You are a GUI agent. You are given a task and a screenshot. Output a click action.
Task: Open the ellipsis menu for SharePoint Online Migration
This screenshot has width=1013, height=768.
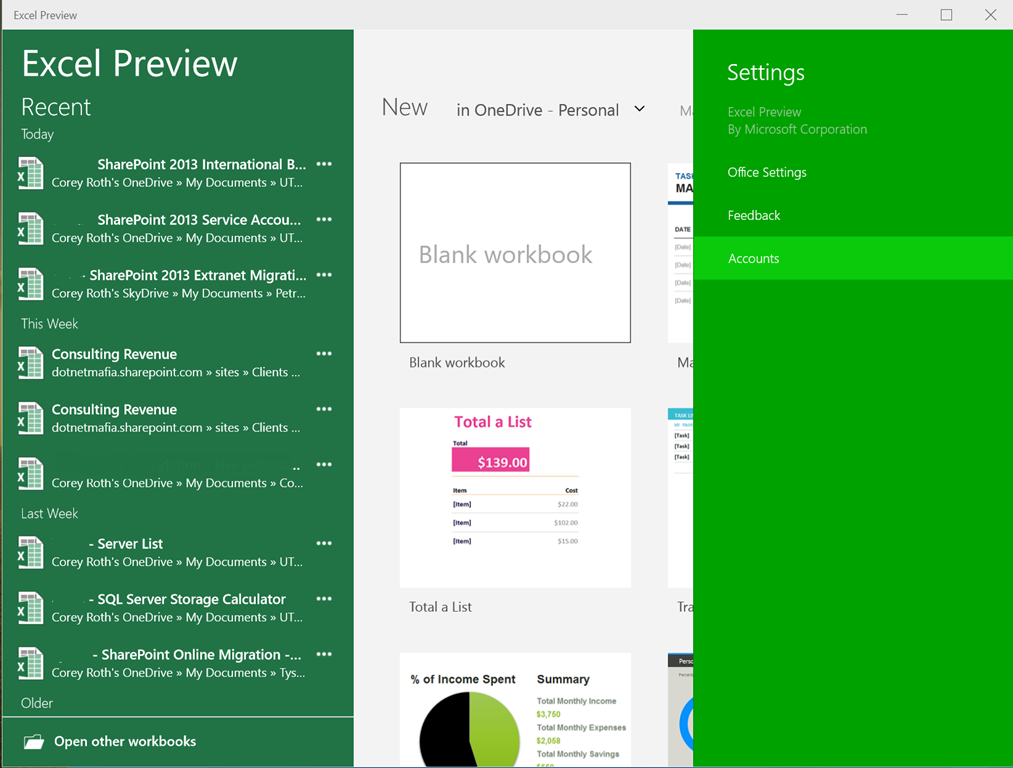click(x=324, y=655)
